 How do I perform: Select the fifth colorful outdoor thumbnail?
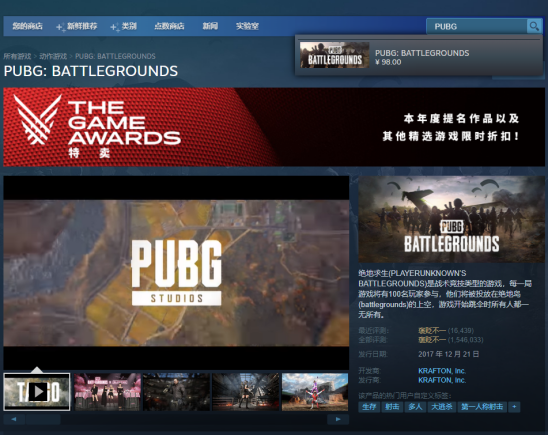point(315,392)
